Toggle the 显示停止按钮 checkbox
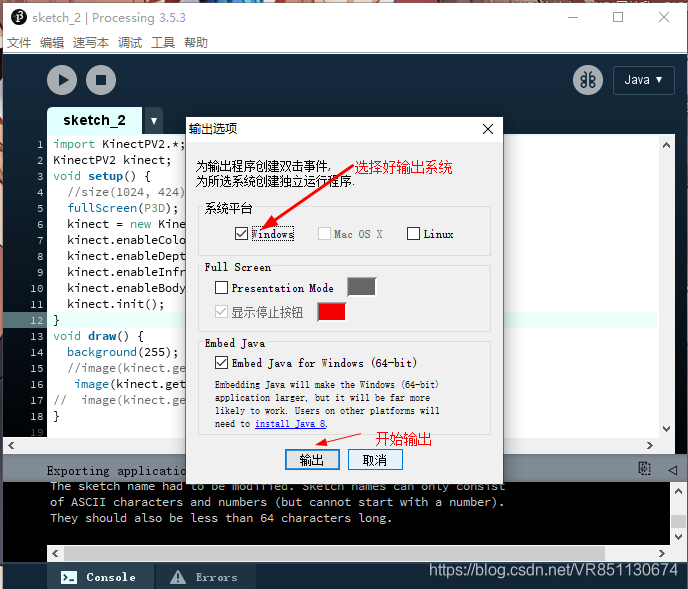Viewport: 688px width, 589px height. pos(221,312)
